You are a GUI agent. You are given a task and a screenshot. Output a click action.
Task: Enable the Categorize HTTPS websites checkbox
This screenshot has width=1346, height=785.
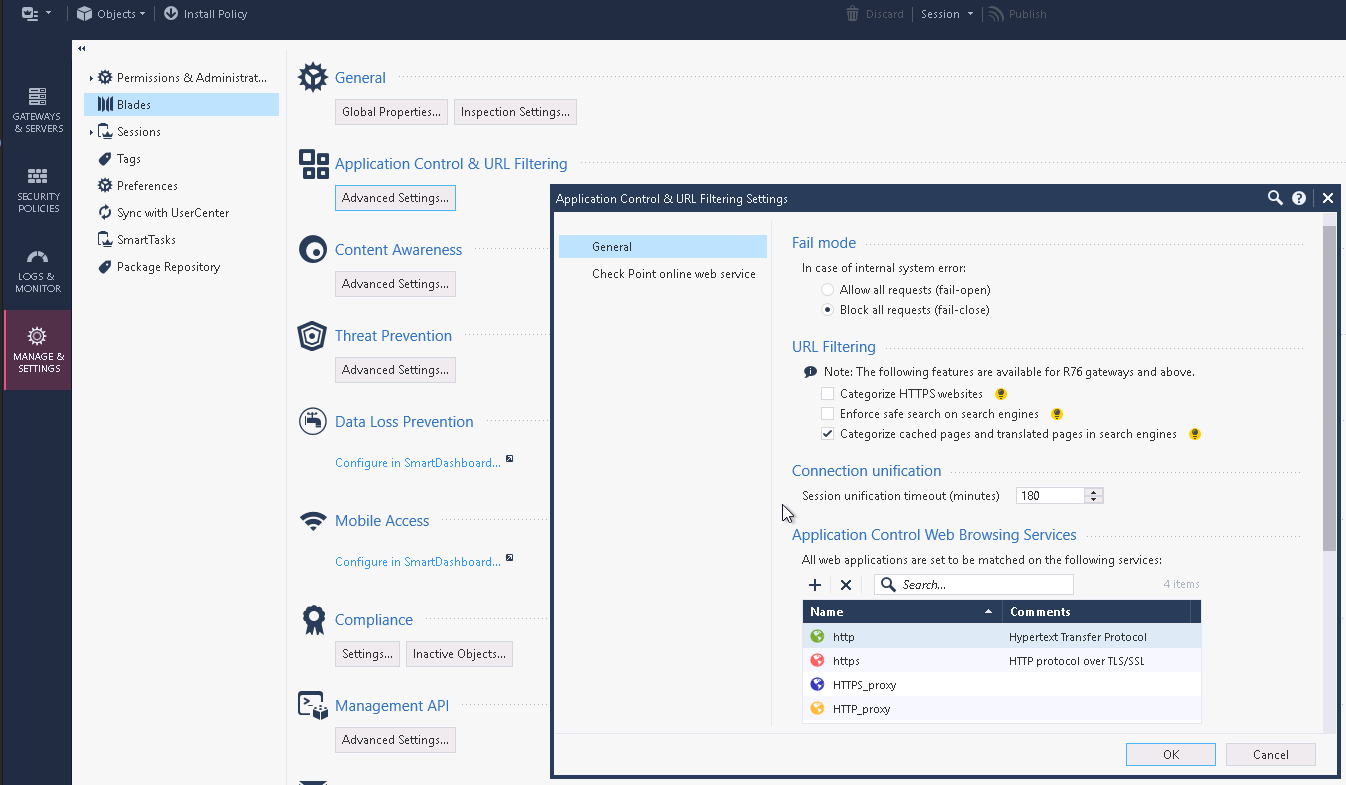point(827,394)
